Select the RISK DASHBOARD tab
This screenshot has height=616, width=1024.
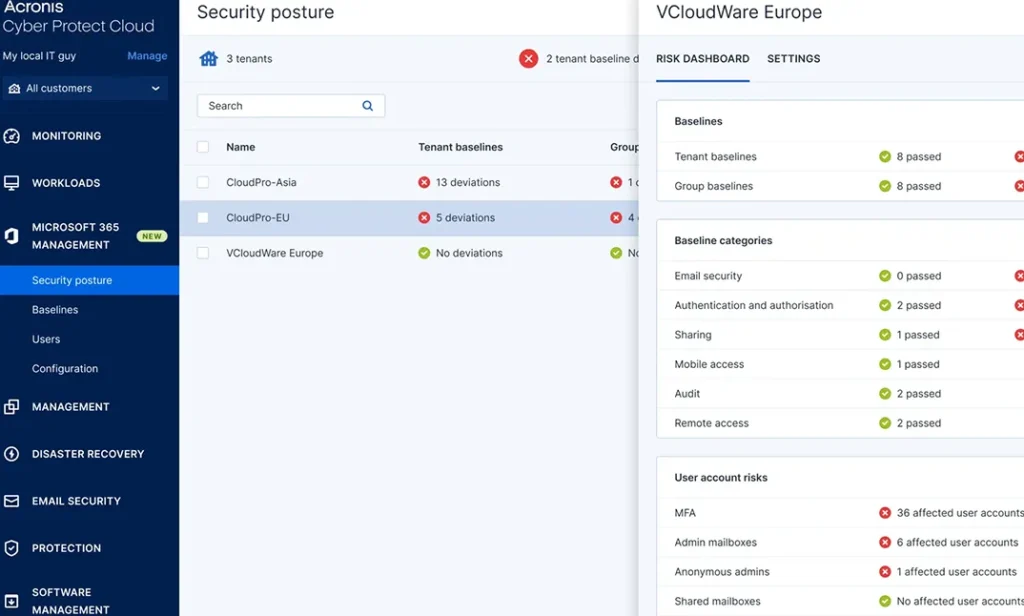[703, 59]
